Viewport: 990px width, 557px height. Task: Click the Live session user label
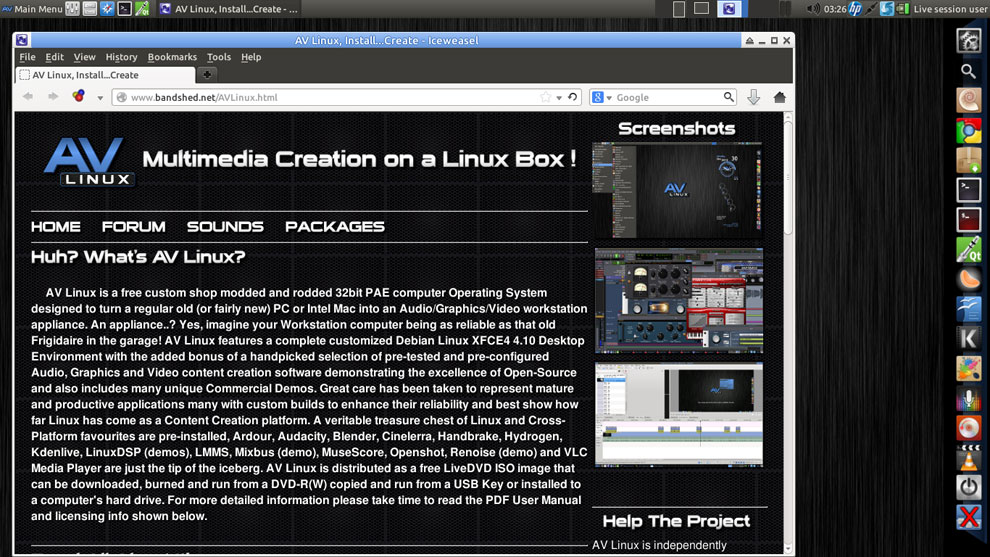click(950, 9)
